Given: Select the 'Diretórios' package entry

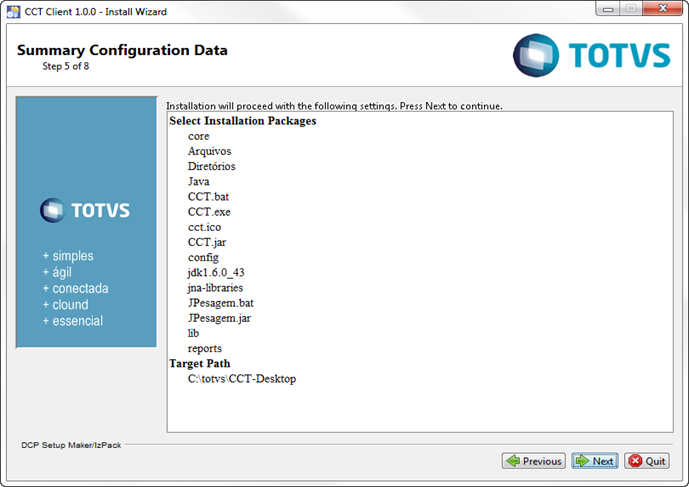Looking at the screenshot, I should tap(211, 166).
